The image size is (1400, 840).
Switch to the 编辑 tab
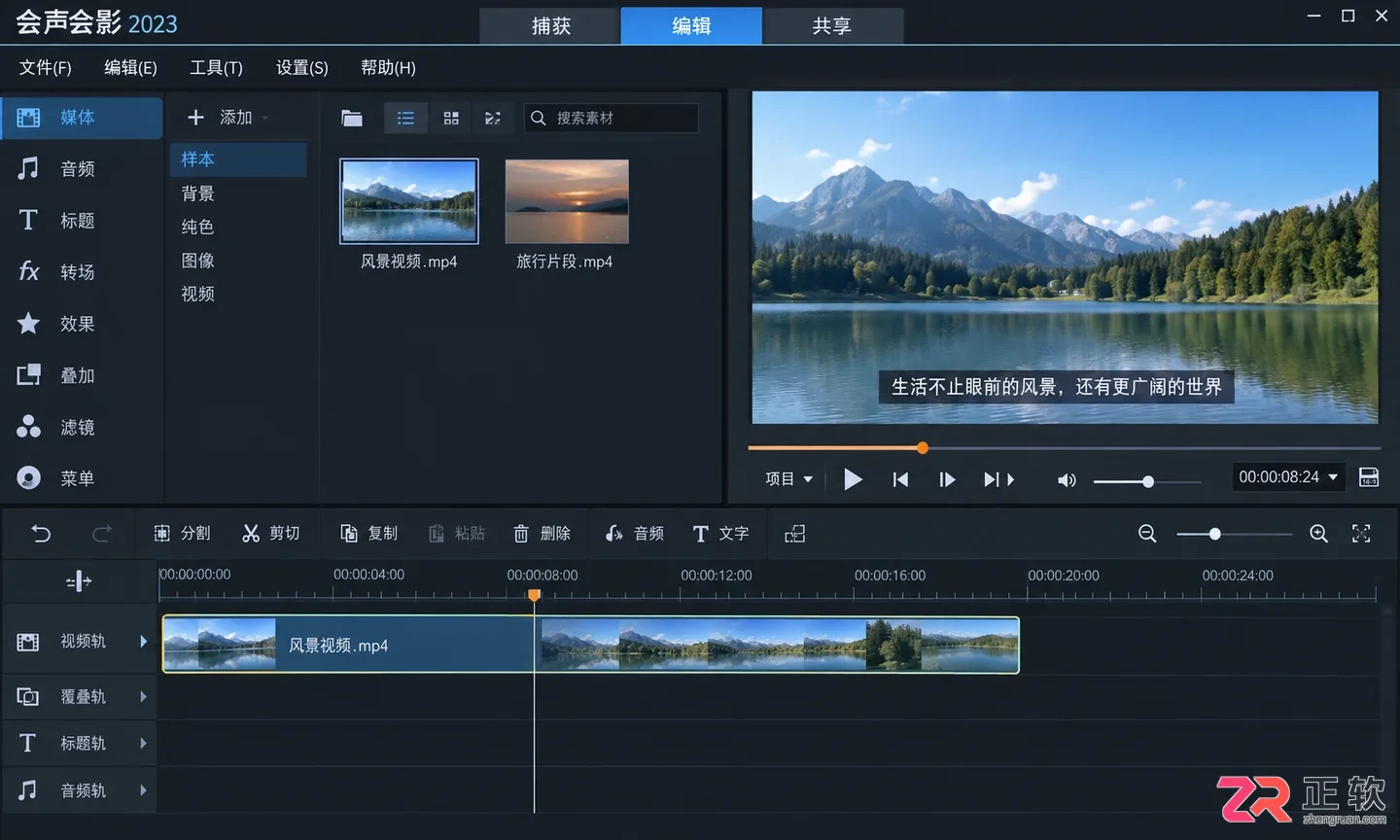tap(691, 26)
